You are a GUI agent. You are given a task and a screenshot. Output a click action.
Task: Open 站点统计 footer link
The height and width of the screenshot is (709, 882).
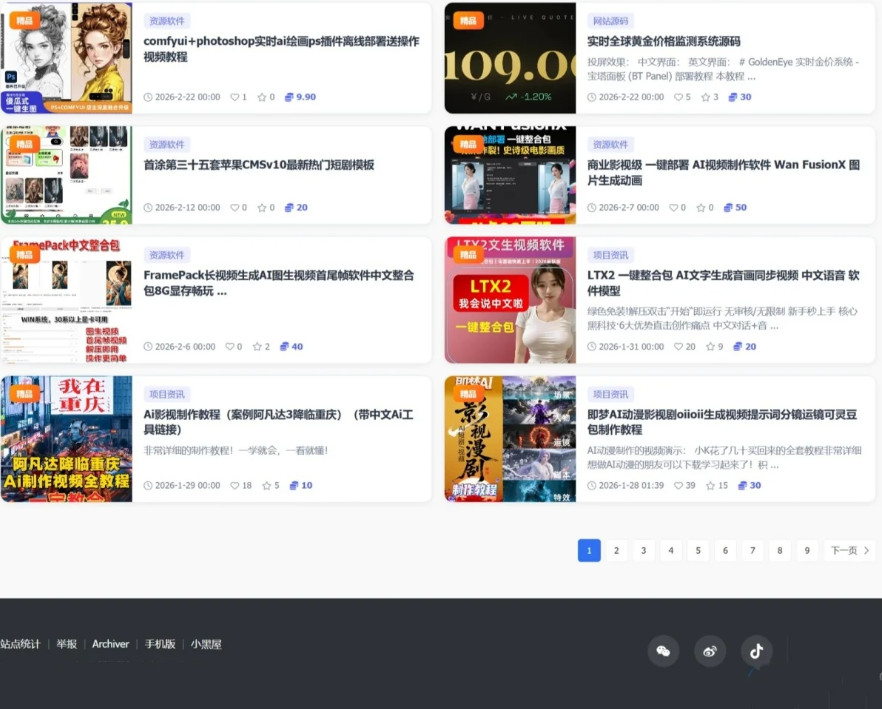[20, 644]
